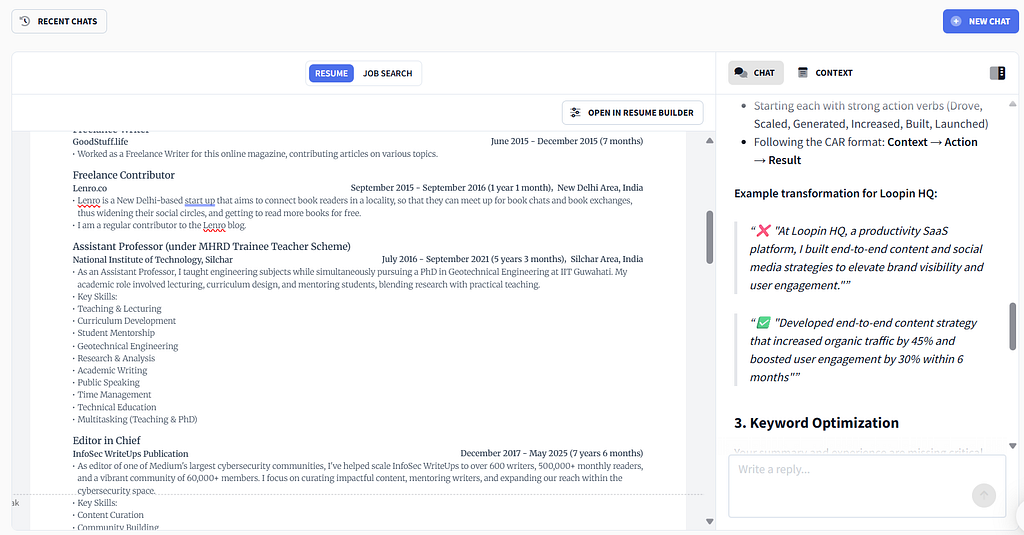The height and width of the screenshot is (535, 1024).
Task: Click the green checkmark emoji example
Action: [763, 323]
